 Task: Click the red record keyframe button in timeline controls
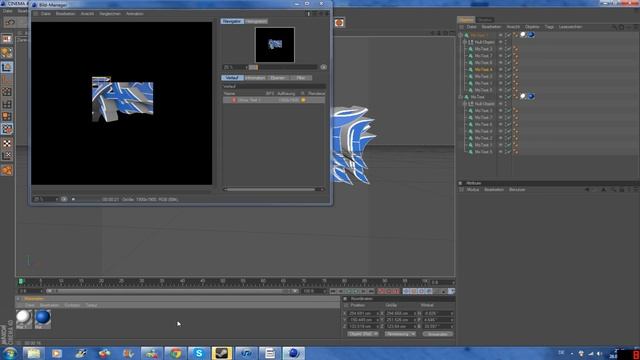(x=381, y=291)
